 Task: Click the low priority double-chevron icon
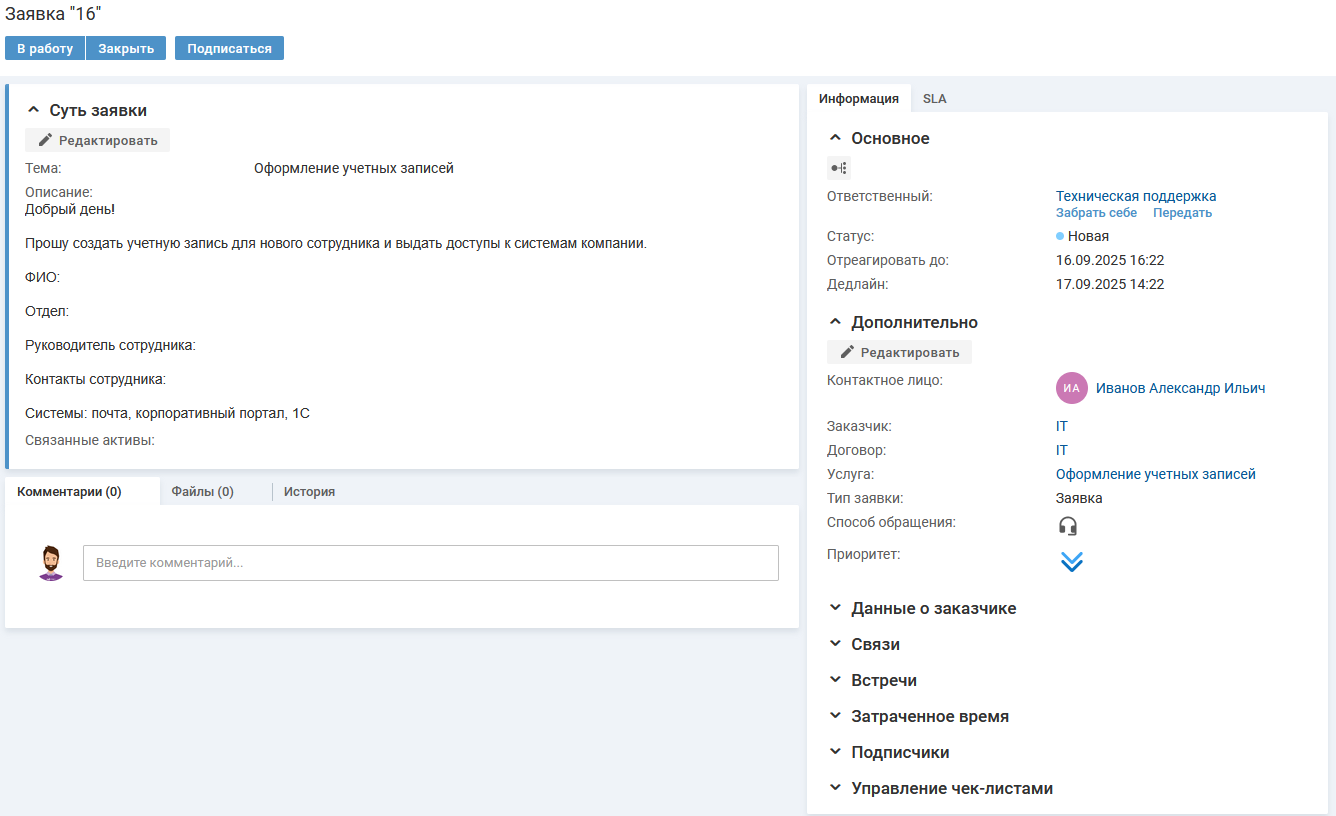[x=1071, y=562]
